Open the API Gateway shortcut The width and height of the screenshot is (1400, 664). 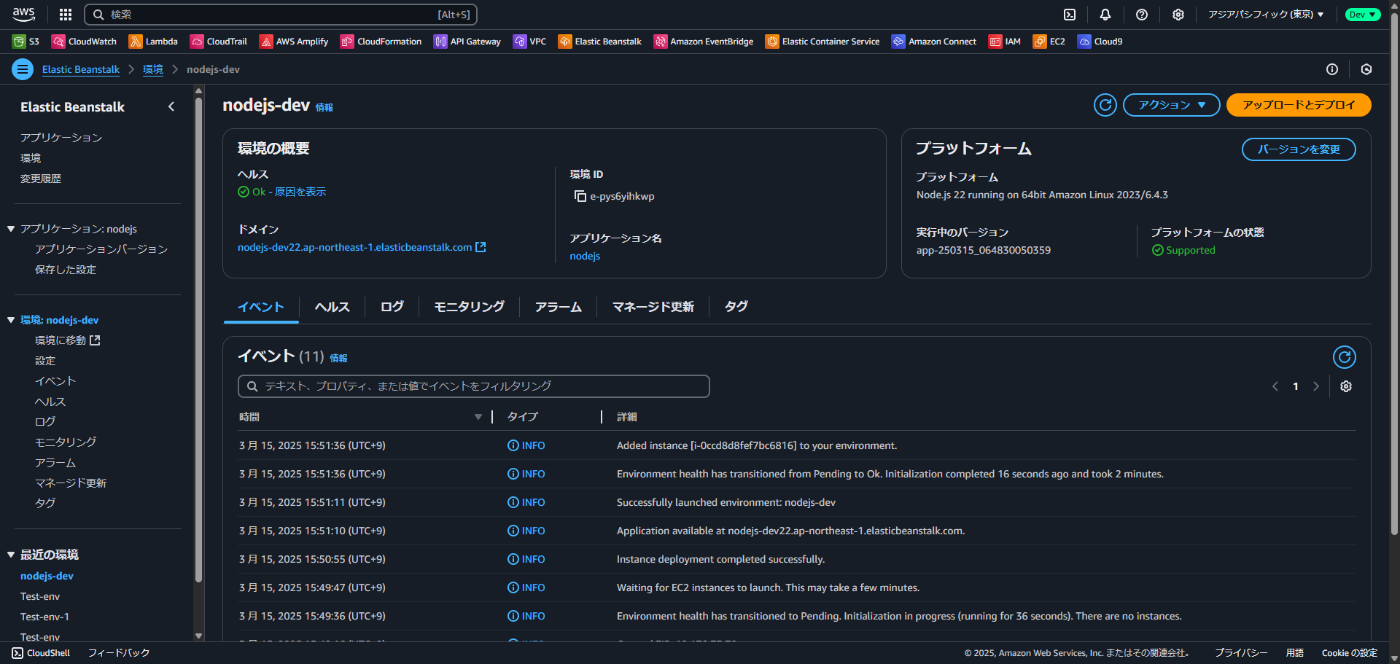coord(467,41)
